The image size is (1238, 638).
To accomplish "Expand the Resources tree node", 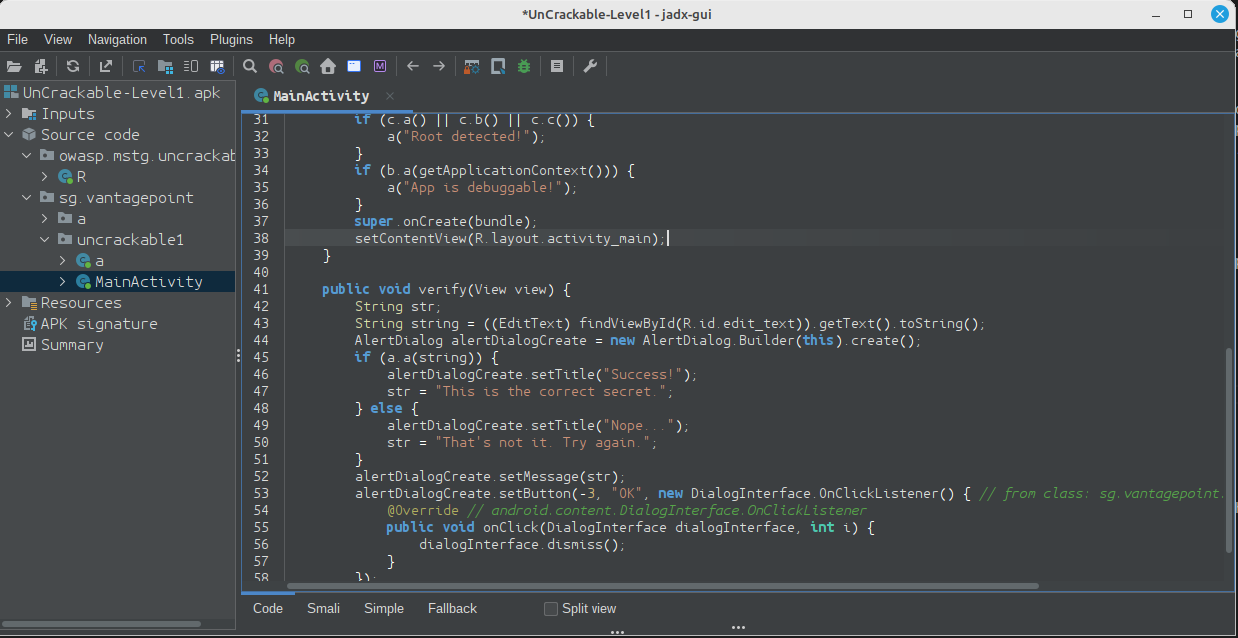I will 9,303.
